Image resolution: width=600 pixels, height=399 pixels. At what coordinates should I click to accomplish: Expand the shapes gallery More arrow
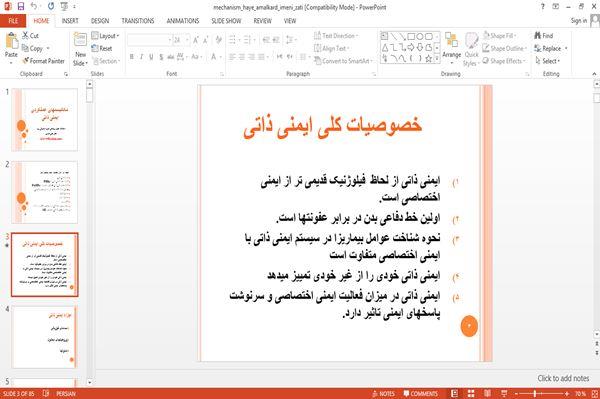coord(437,59)
